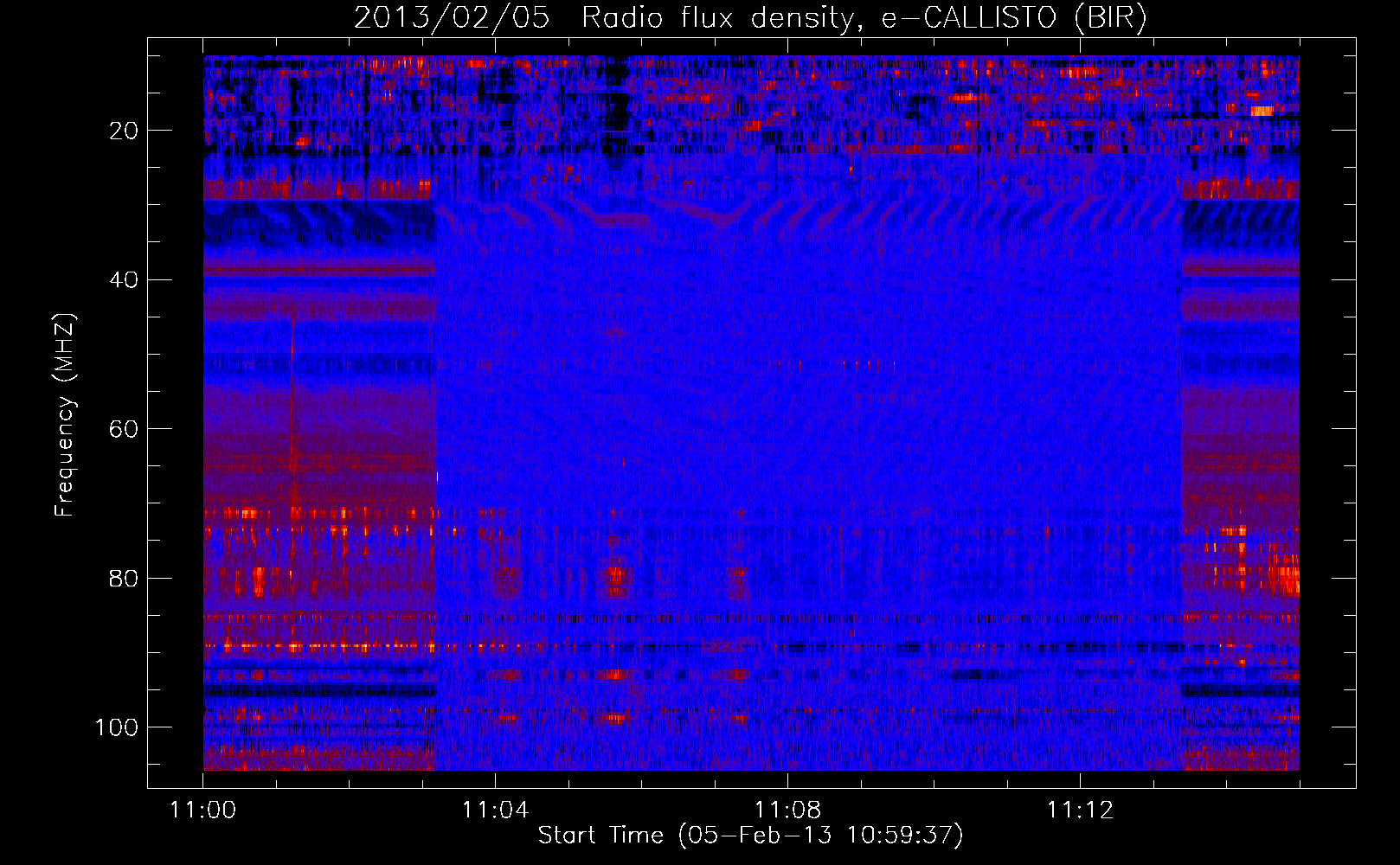This screenshot has width=1400, height=865.
Task: Click the 11:04 time tick label
Action: click(x=495, y=811)
